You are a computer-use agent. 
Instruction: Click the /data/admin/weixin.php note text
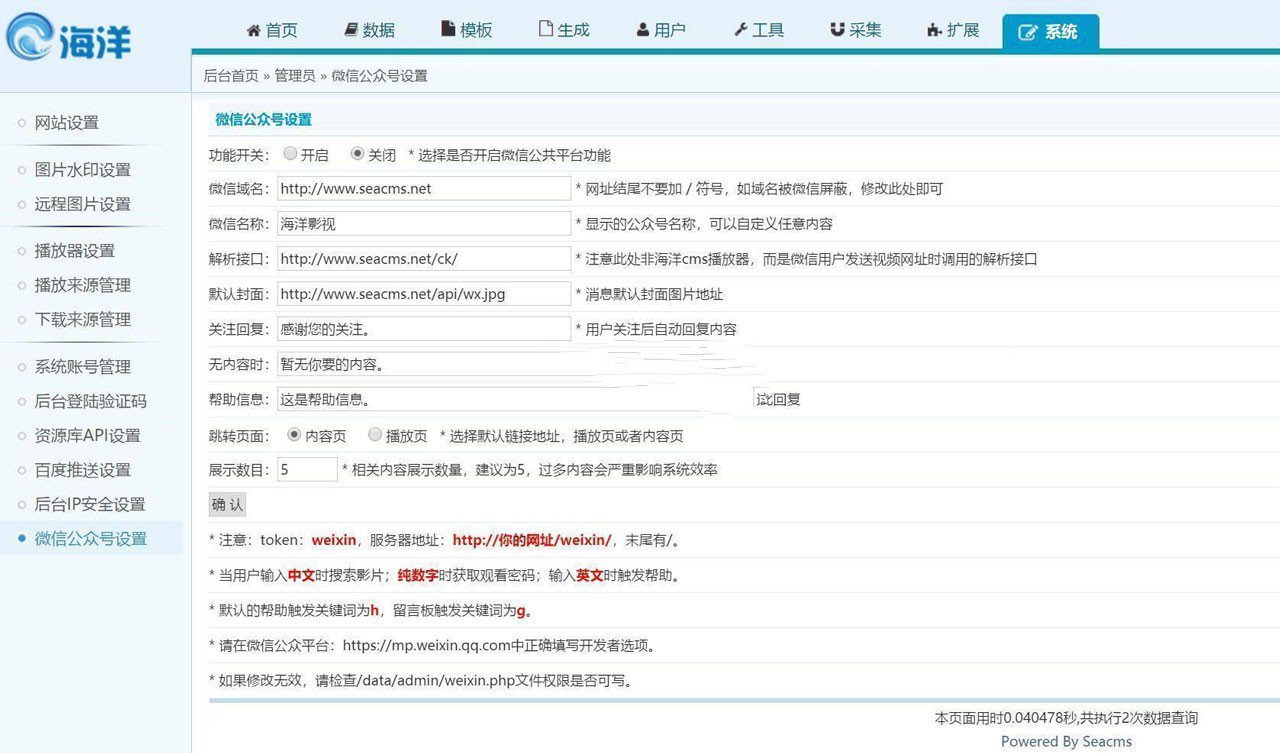click(x=423, y=681)
